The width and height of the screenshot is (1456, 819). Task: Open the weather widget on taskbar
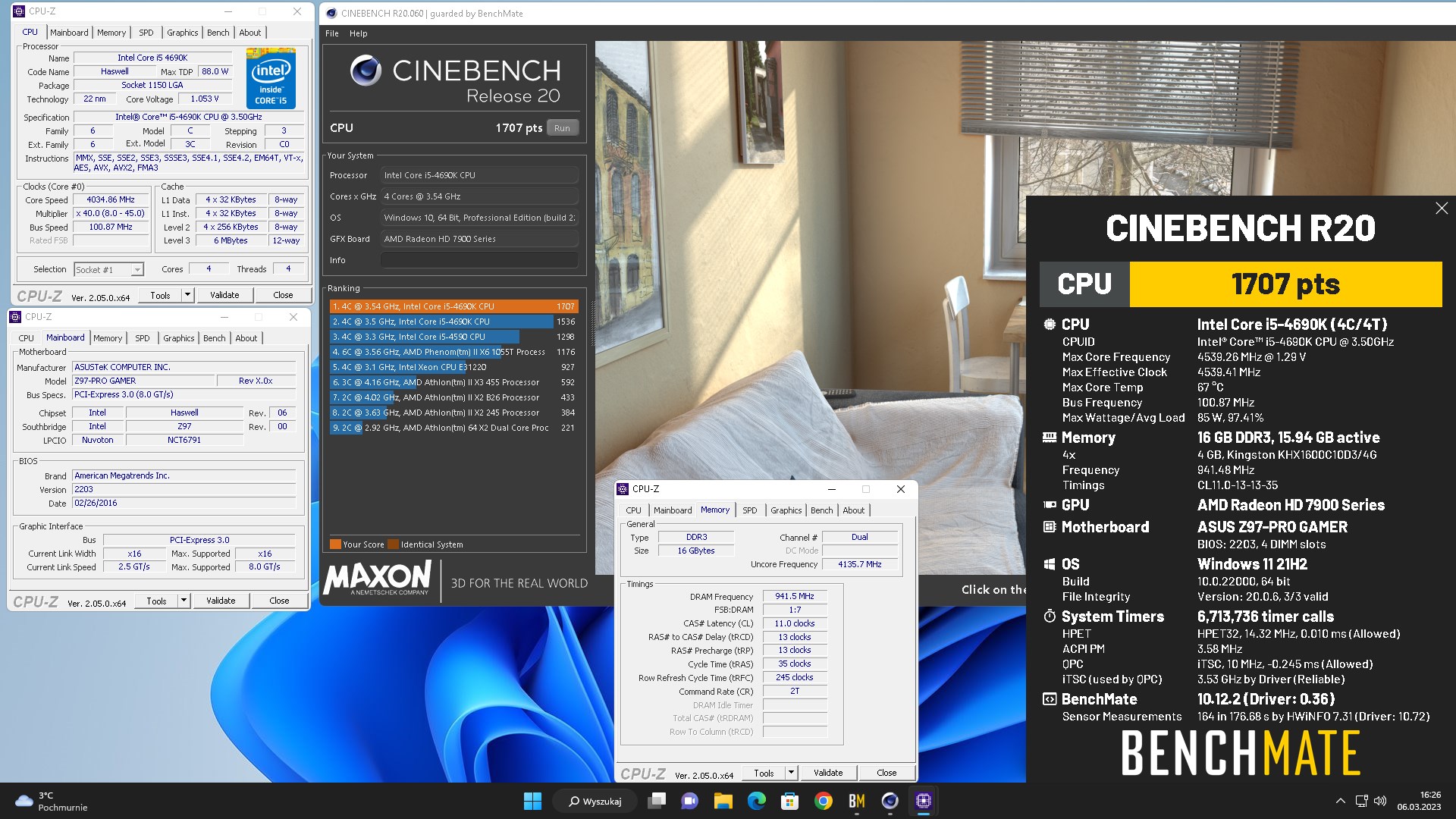pyautogui.click(x=52, y=801)
